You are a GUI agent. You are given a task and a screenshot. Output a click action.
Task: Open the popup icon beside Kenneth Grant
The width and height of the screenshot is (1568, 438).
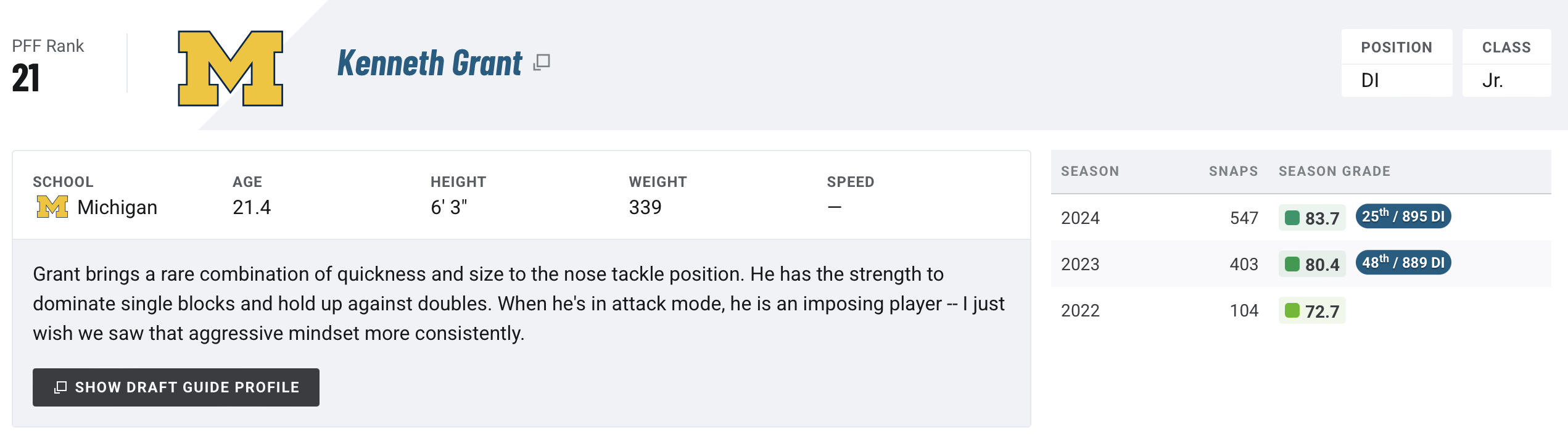(x=542, y=62)
